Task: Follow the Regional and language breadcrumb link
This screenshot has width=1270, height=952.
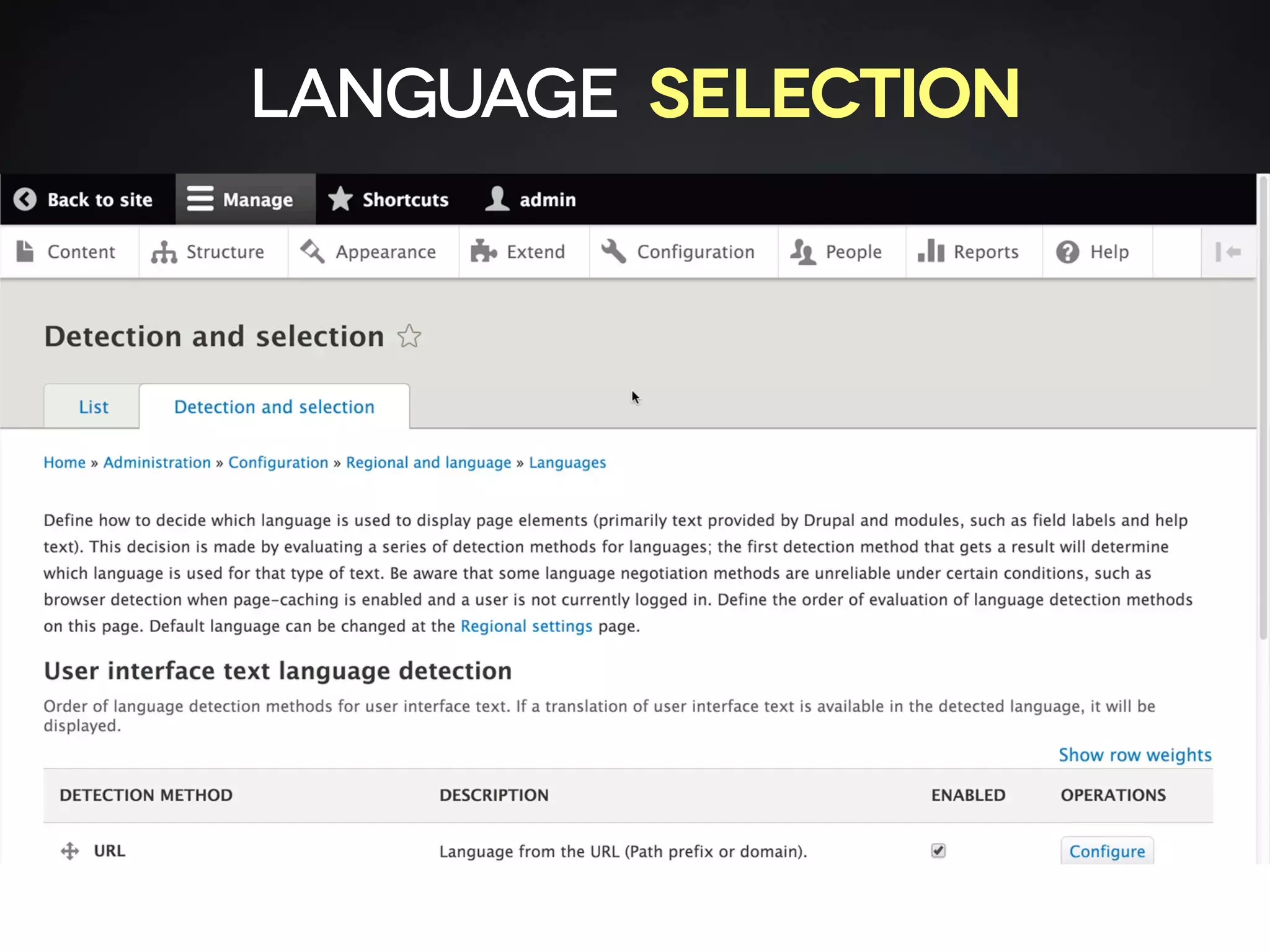Action: 429,463
